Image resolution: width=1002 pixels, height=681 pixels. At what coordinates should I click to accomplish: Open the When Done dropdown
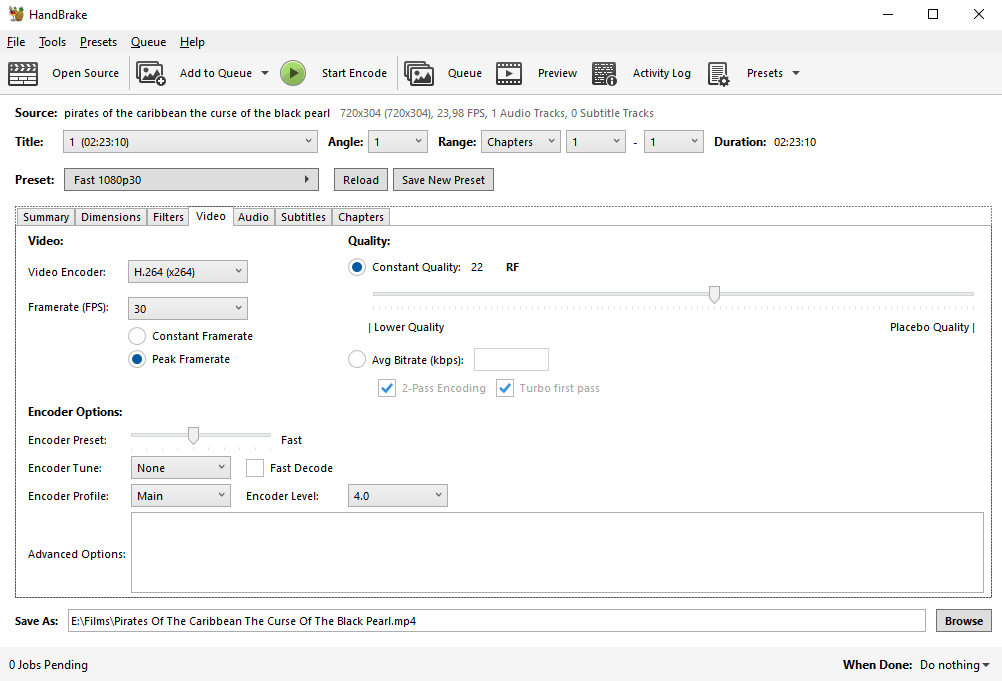click(955, 665)
